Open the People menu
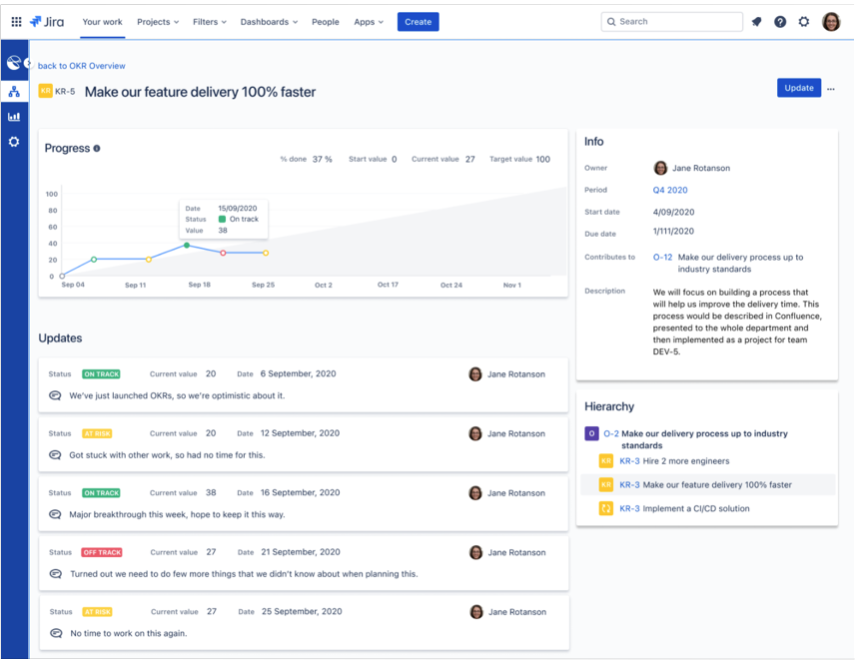This screenshot has height=663, width=855. (x=325, y=21)
